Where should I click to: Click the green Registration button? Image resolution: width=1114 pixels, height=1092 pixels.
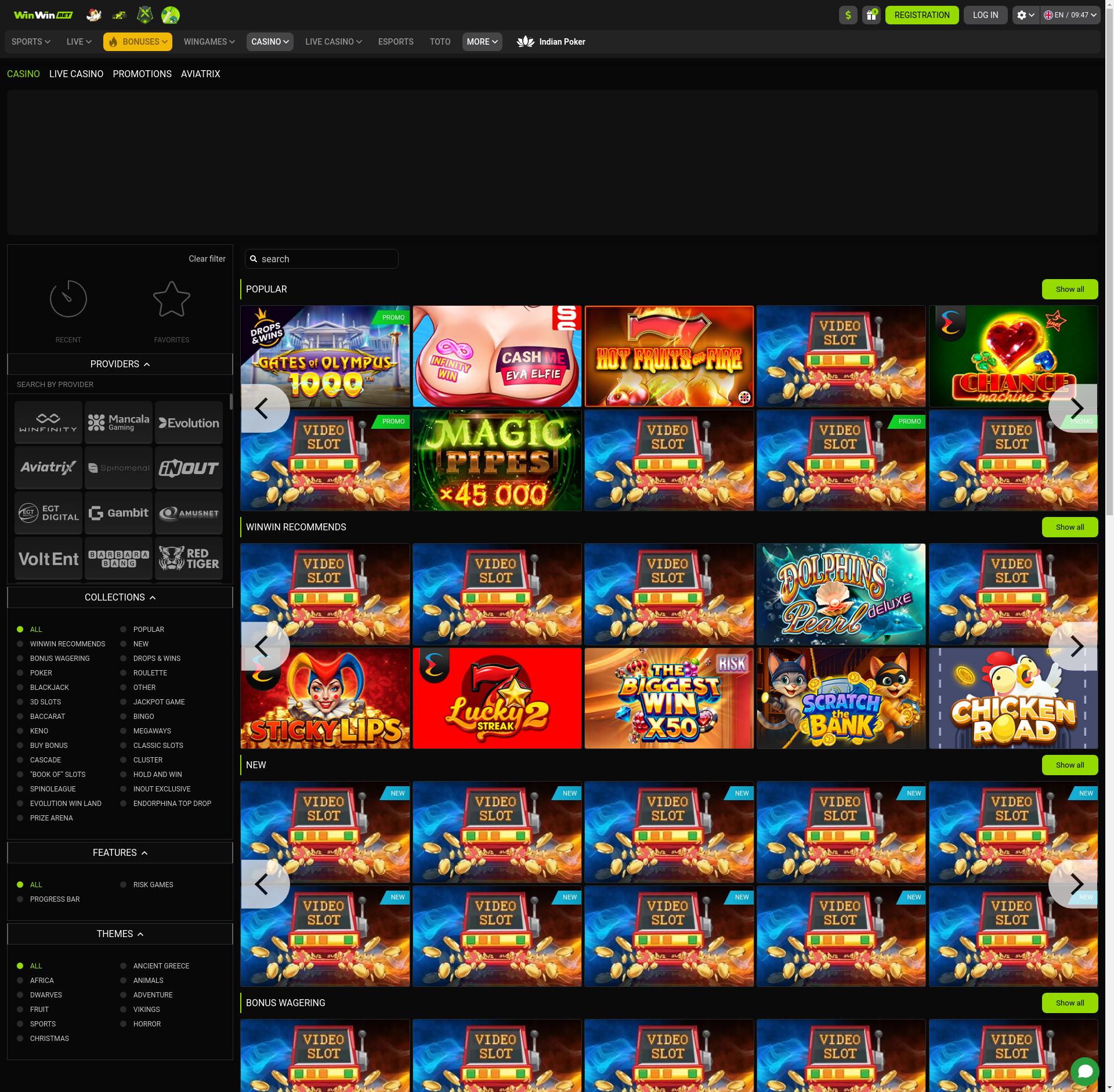click(x=921, y=15)
